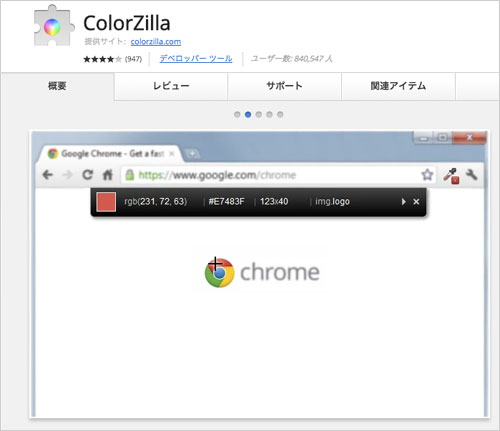The height and width of the screenshot is (431, 500).
Task: Click the address bar showing www.google.com/chrome
Action: [x=278, y=175]
